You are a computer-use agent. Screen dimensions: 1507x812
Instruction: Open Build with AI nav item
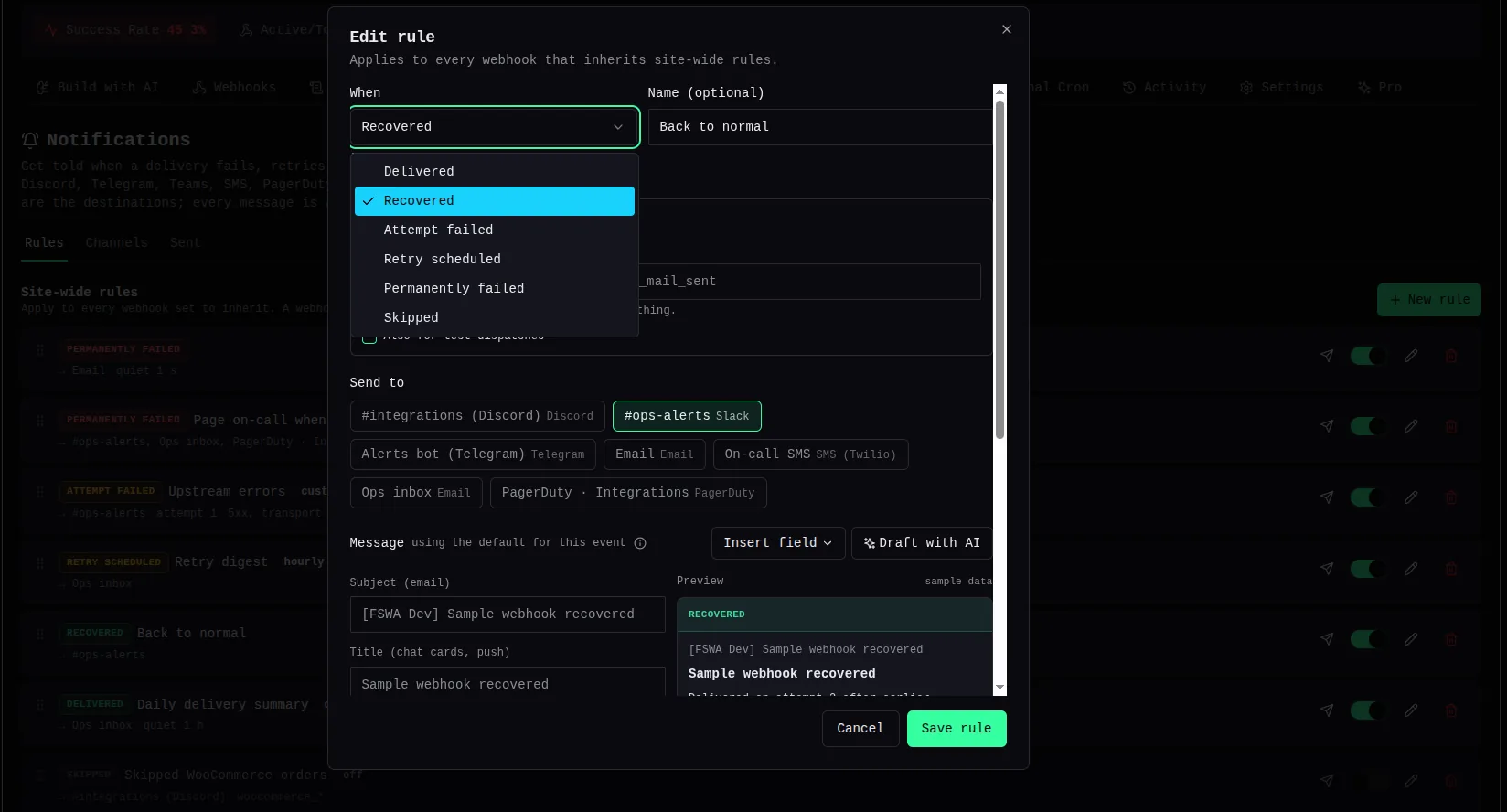click(97, 88)
